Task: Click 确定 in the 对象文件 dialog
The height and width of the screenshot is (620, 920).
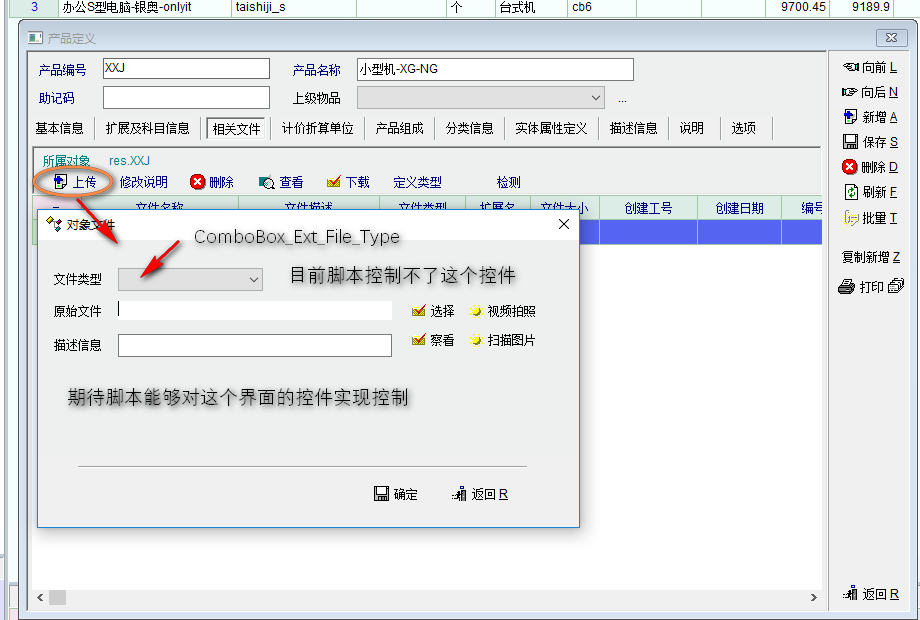Action: 396,494
